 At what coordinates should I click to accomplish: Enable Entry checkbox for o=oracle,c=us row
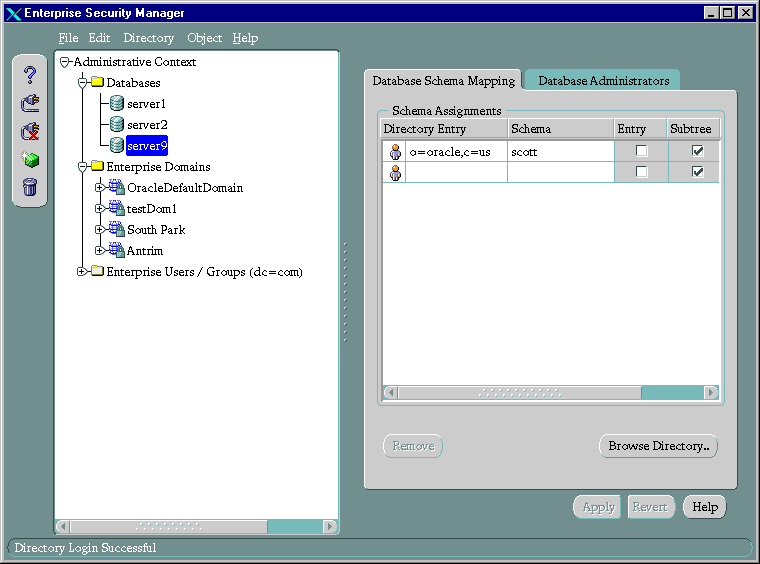[x=642, y=151]
